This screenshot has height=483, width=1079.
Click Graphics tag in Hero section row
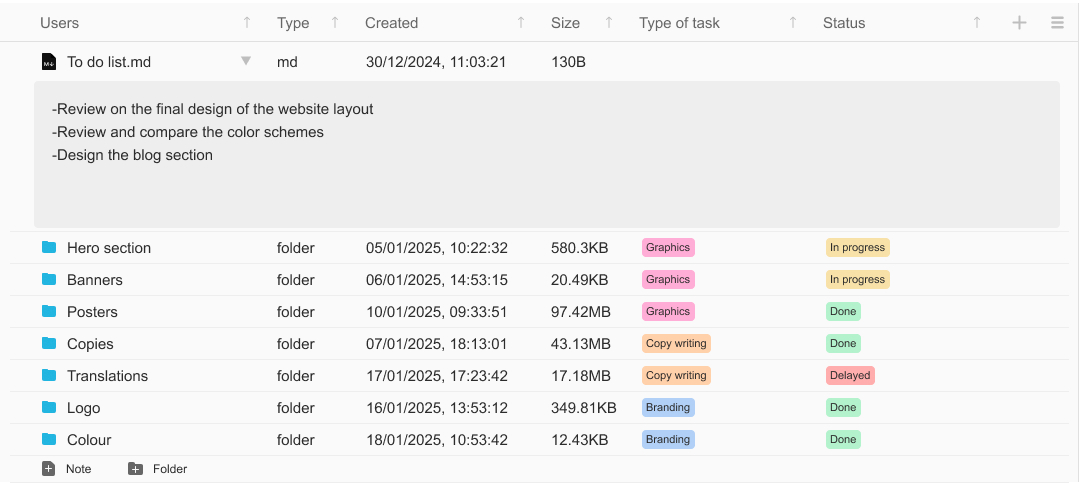(668, 247)
